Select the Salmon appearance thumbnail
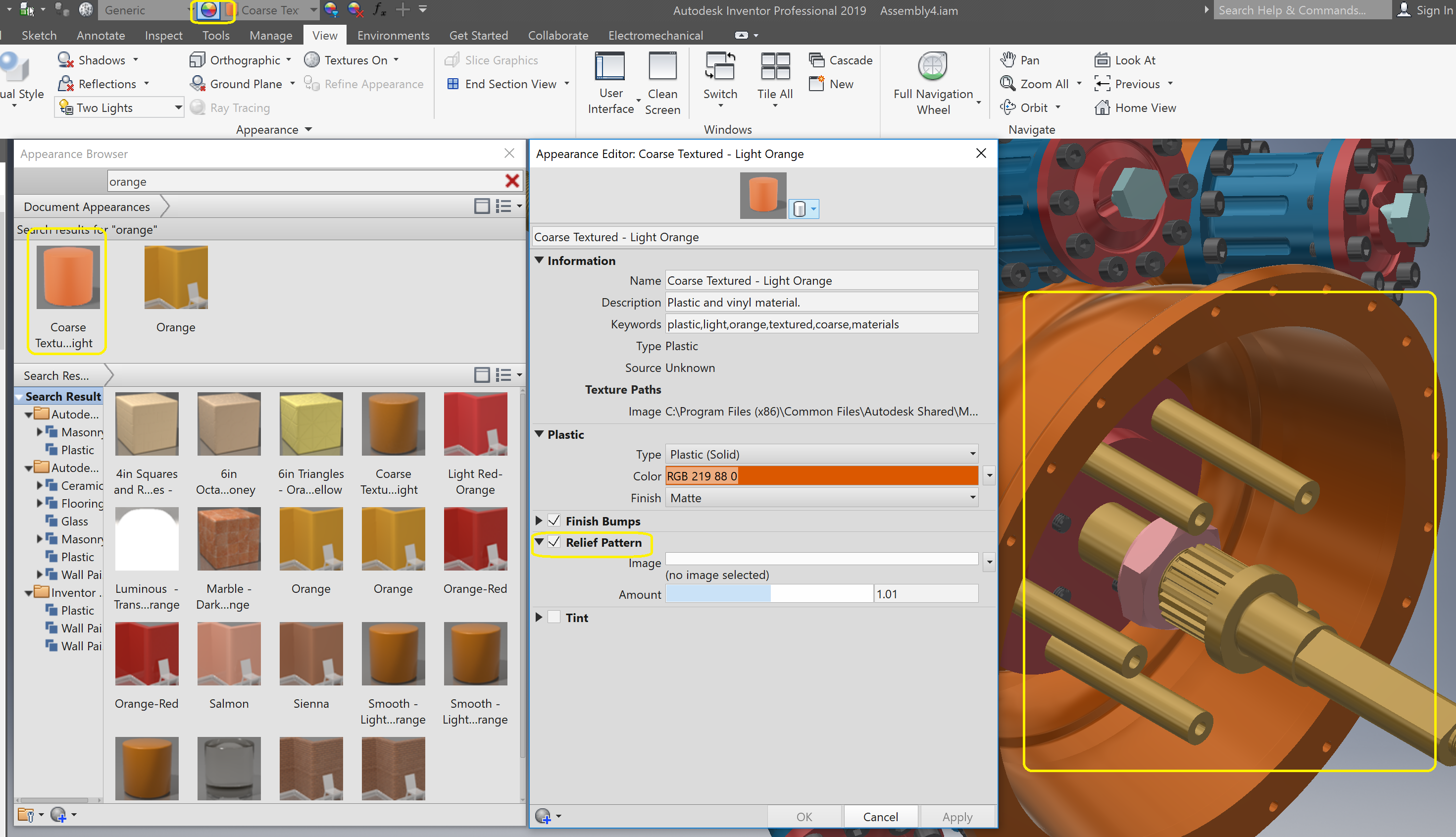The width and height of the screenshot is (1456, 837). [229, 654]
